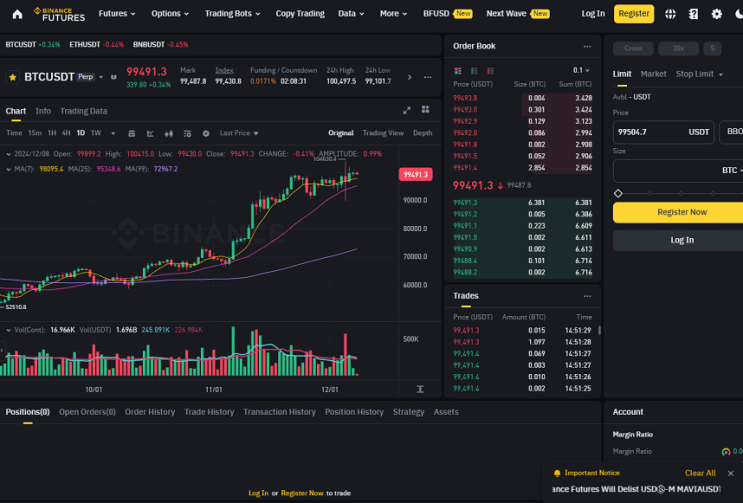Open the chart indicators icon
The width and height of the screenshot is (743, 503).
187,134
